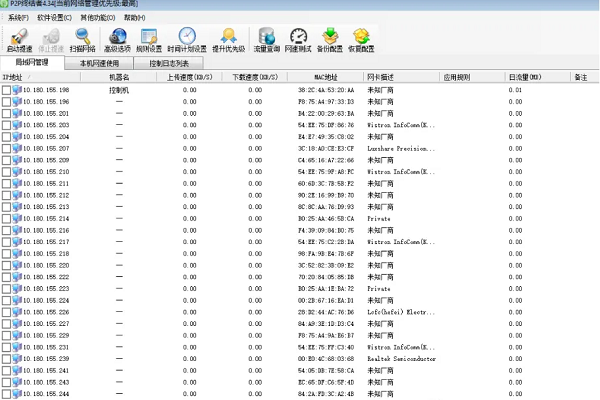Switch to the 本机网速使用 tab
600x400 pixels.
(x=99, y=62)
